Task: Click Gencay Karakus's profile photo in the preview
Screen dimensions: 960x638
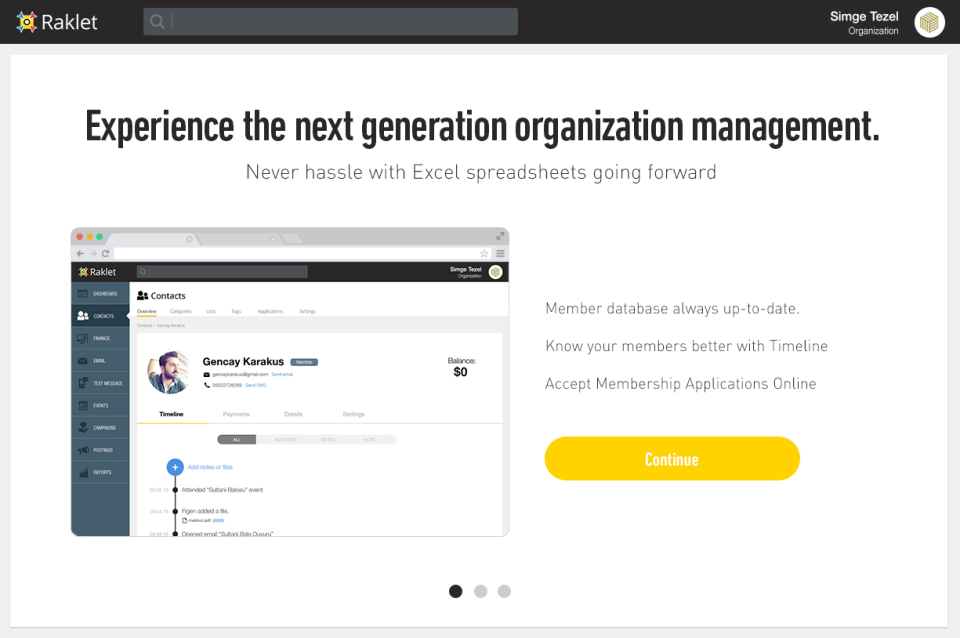Action: point(169,371)
